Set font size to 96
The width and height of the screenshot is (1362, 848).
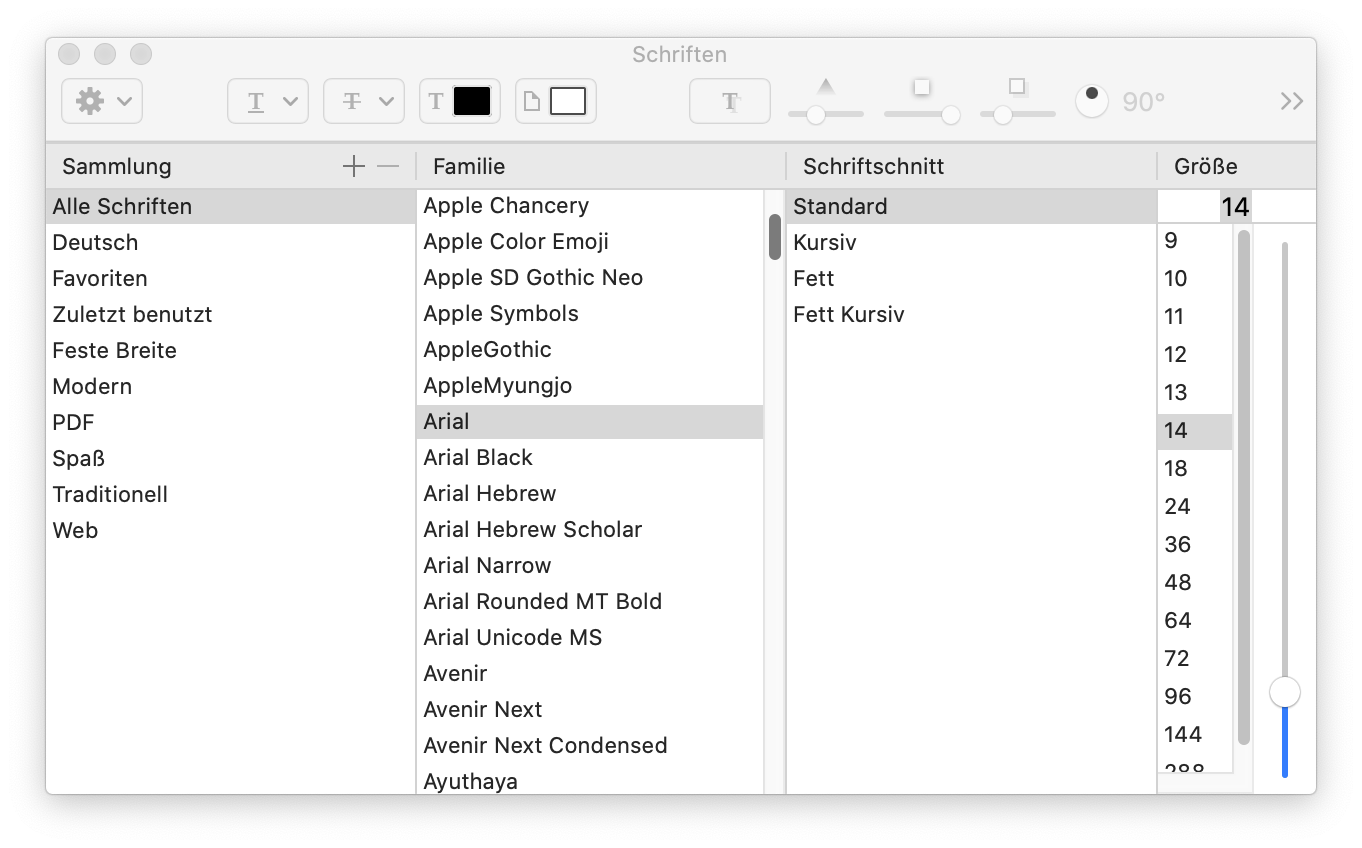pos(1195,696)
